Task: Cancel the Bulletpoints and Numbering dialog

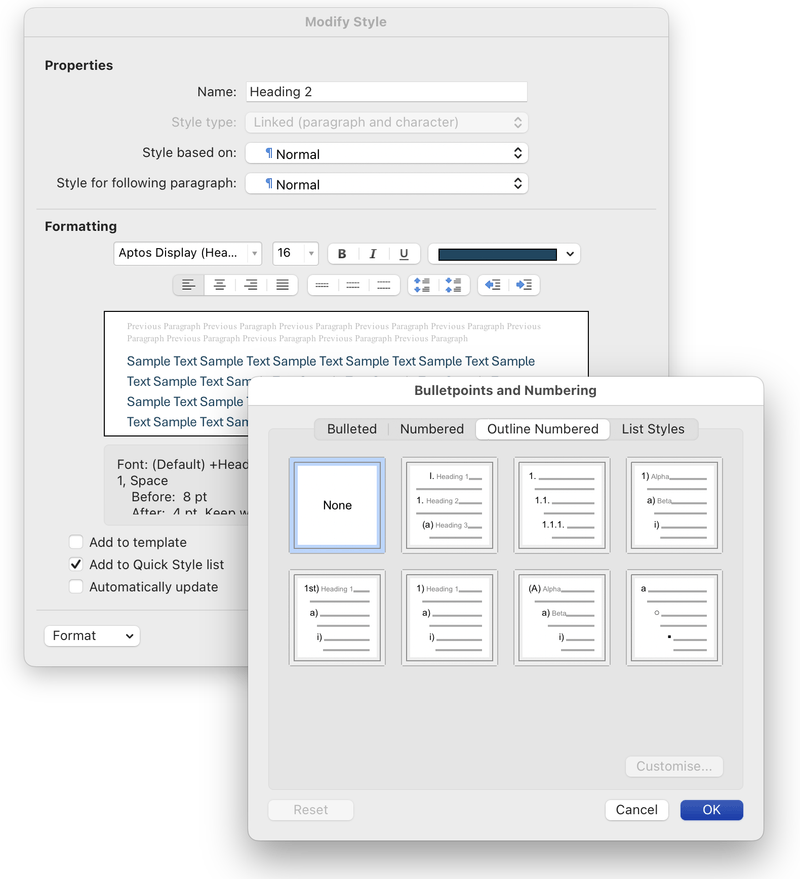Action: (636, 810)
